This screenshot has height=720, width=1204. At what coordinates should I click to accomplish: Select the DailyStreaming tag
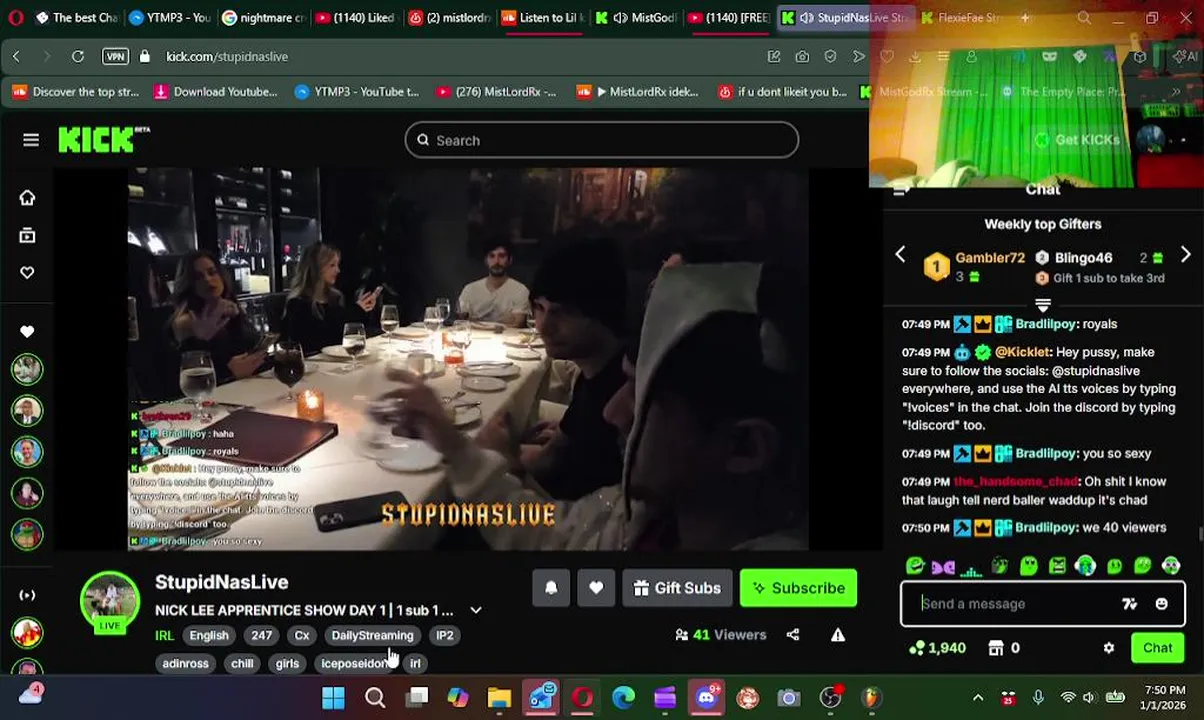tap(372, 635)
